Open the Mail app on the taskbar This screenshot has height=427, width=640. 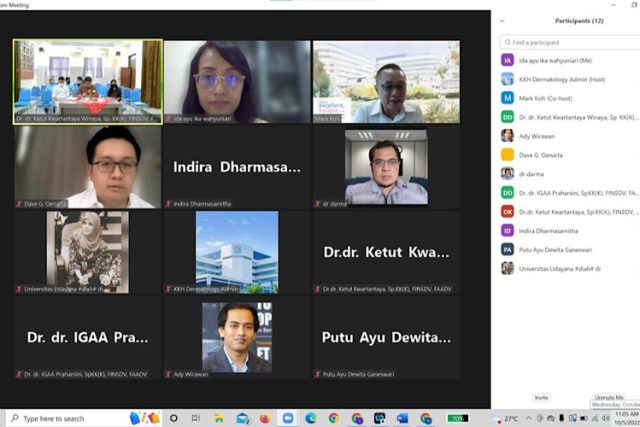tap(242, 418)
